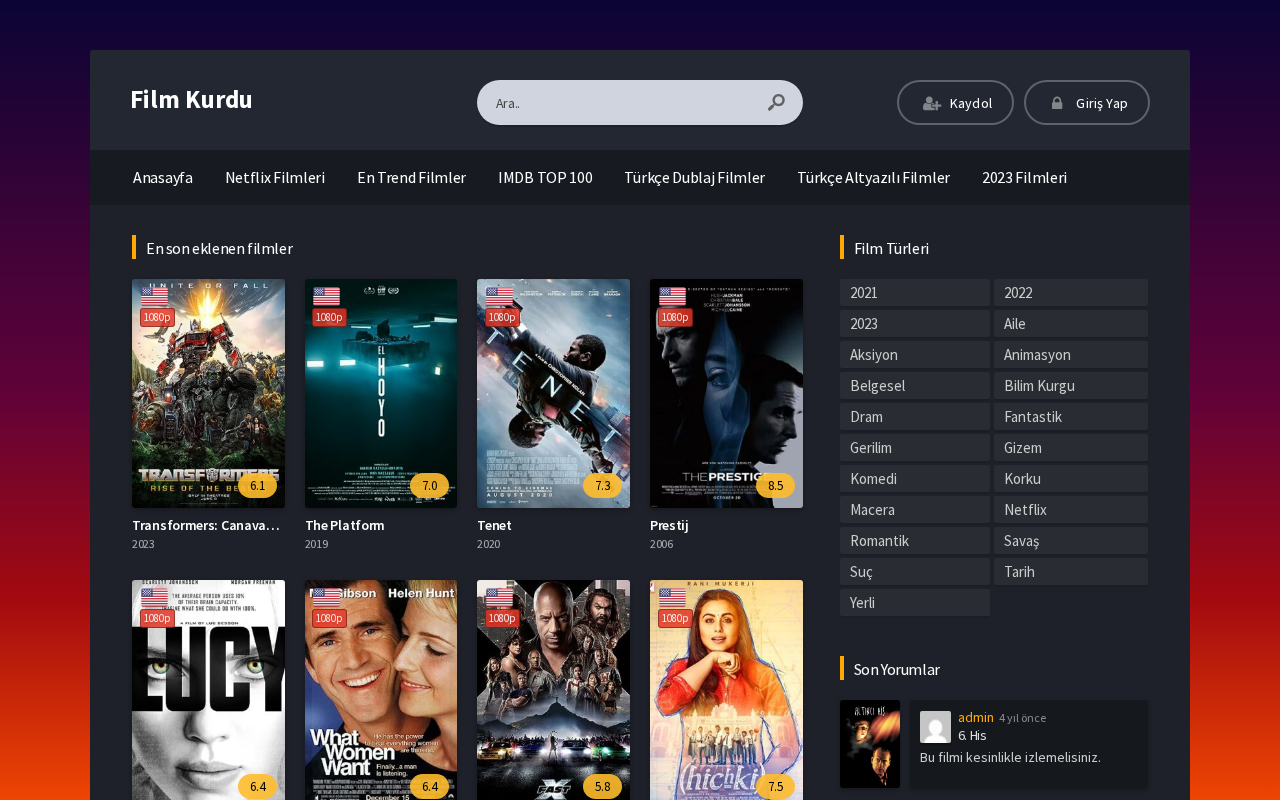Select the Aksiyon genre link

pos(915,355)
